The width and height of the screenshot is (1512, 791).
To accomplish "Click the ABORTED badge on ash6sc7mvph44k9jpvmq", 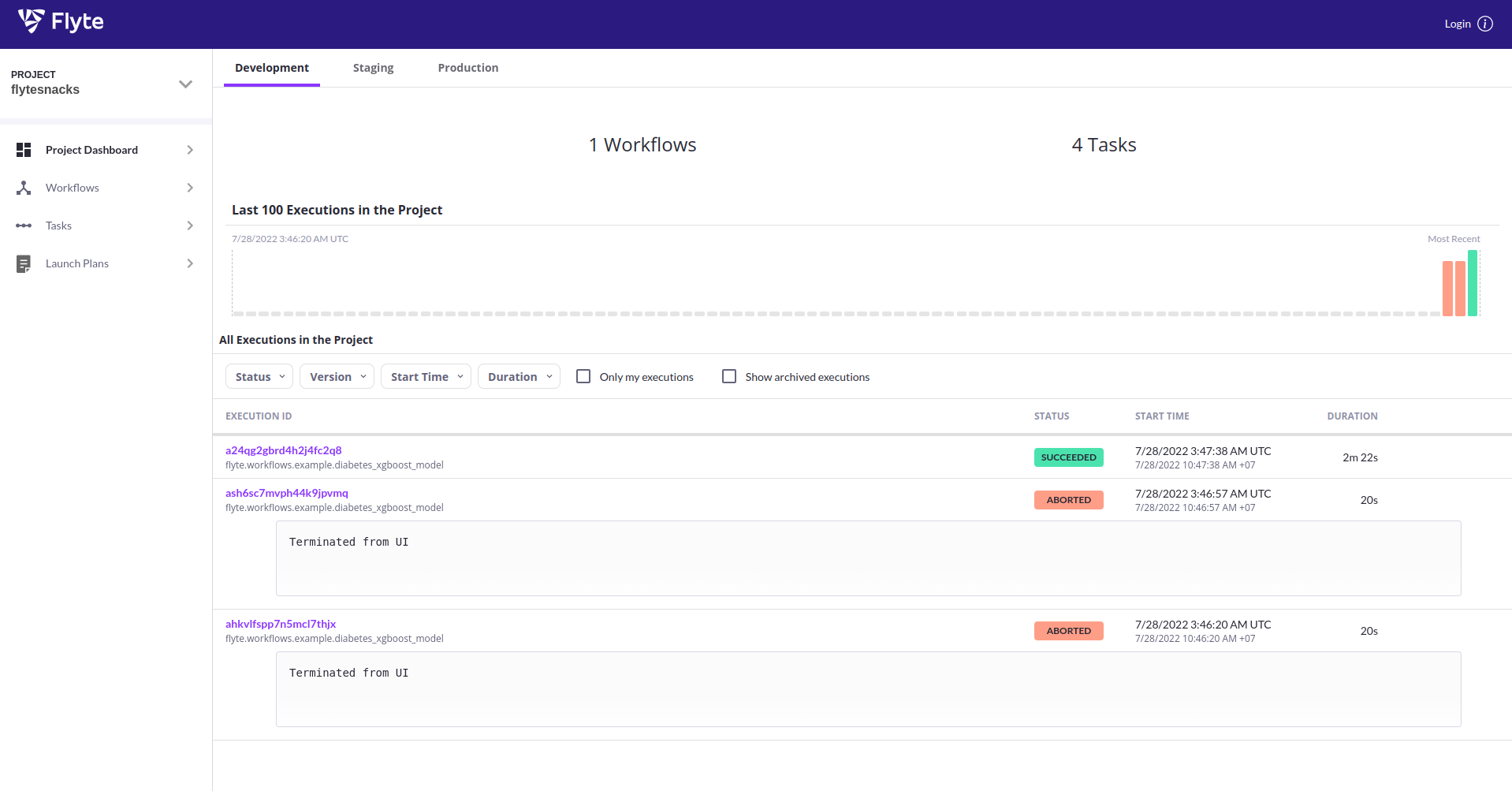I will 1068,499.
